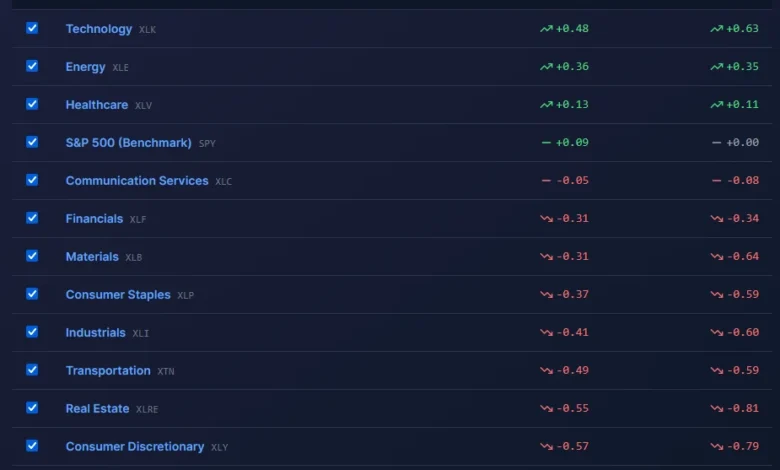Open the Transportation sector link
Viewport: 780px width, 470px height.
point(108,371)
